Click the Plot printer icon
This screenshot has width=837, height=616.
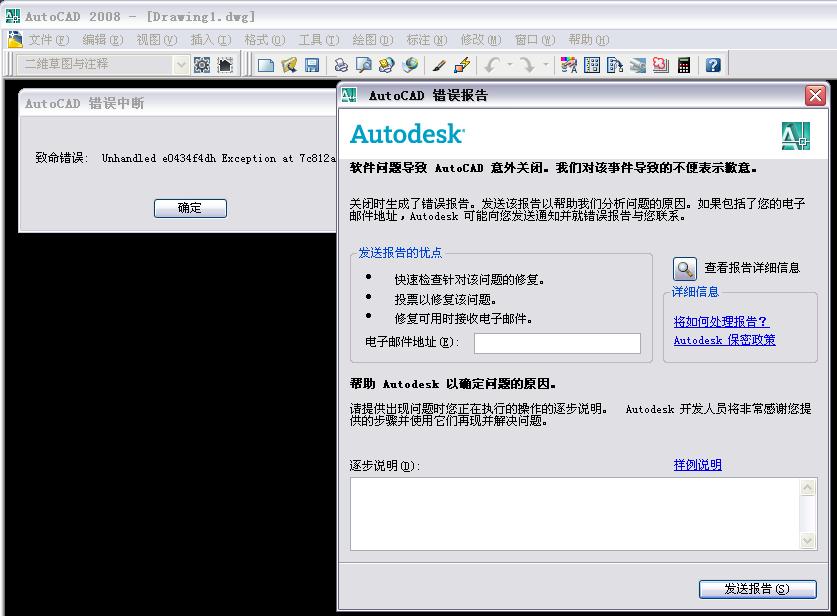pyautogui.click(x=341, y=65)
